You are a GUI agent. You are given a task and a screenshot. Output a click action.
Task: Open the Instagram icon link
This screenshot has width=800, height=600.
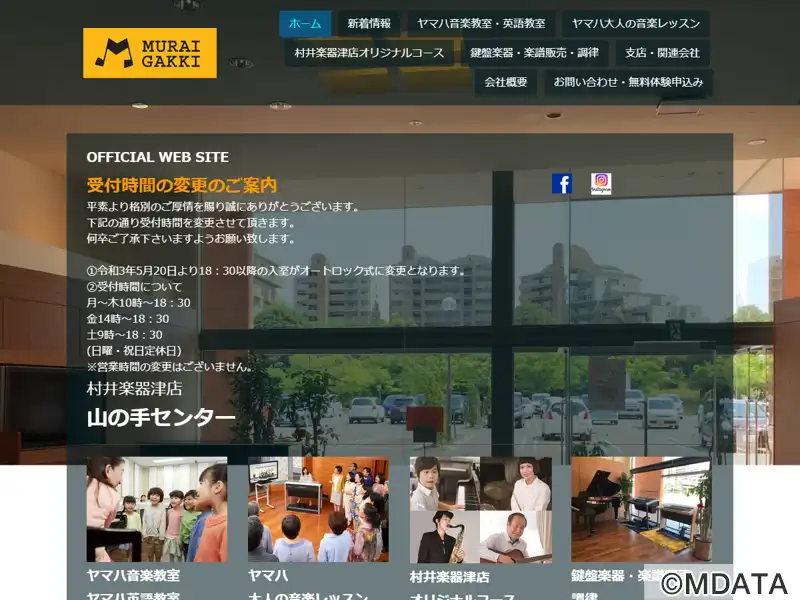pyautogui.click(x=601, y=184)
